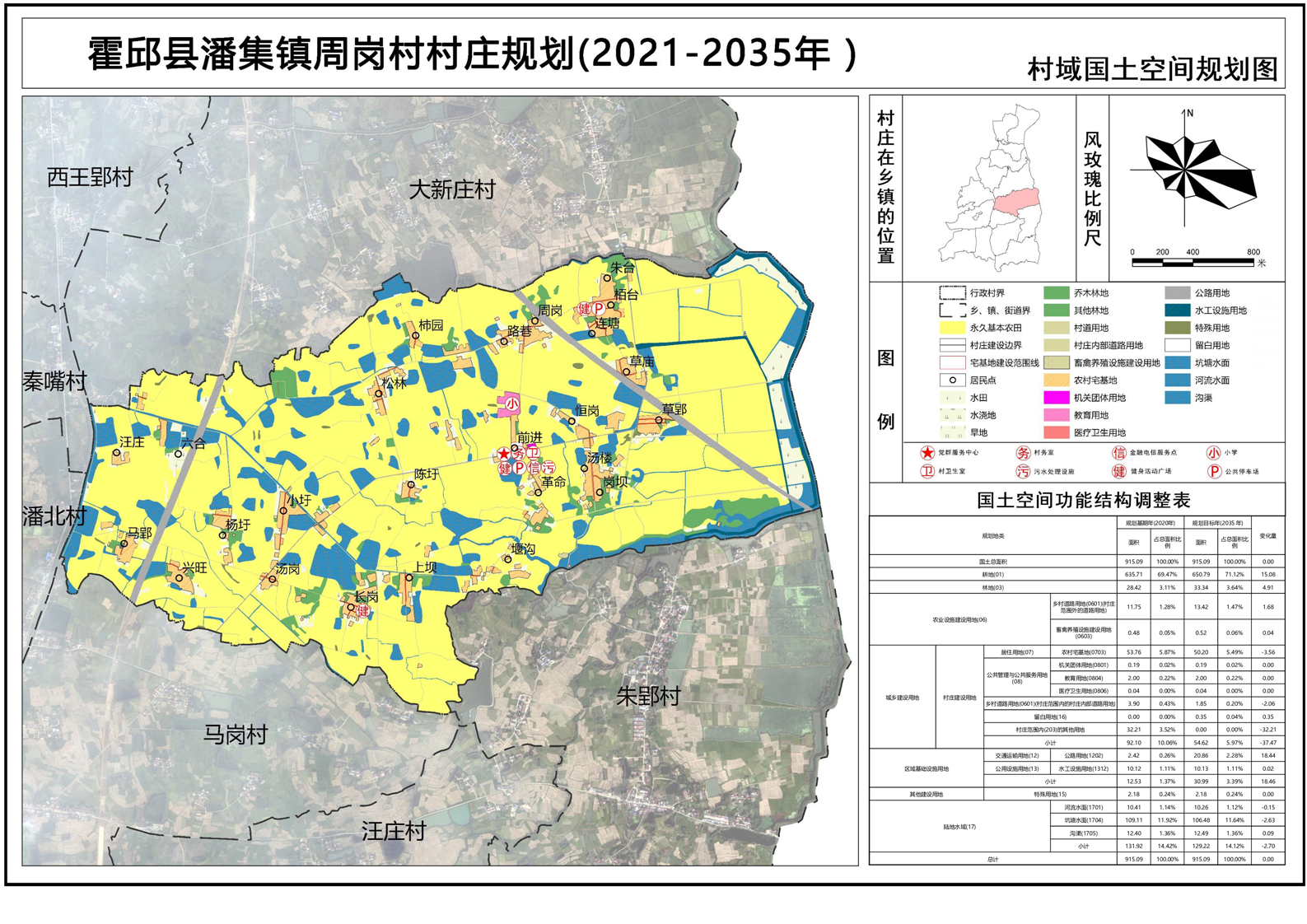The width and height of the screenshot is (1307, 924).
Task: Click the 金融电信服务点 (信) legend icon
Action: [x=1118, y=453]
